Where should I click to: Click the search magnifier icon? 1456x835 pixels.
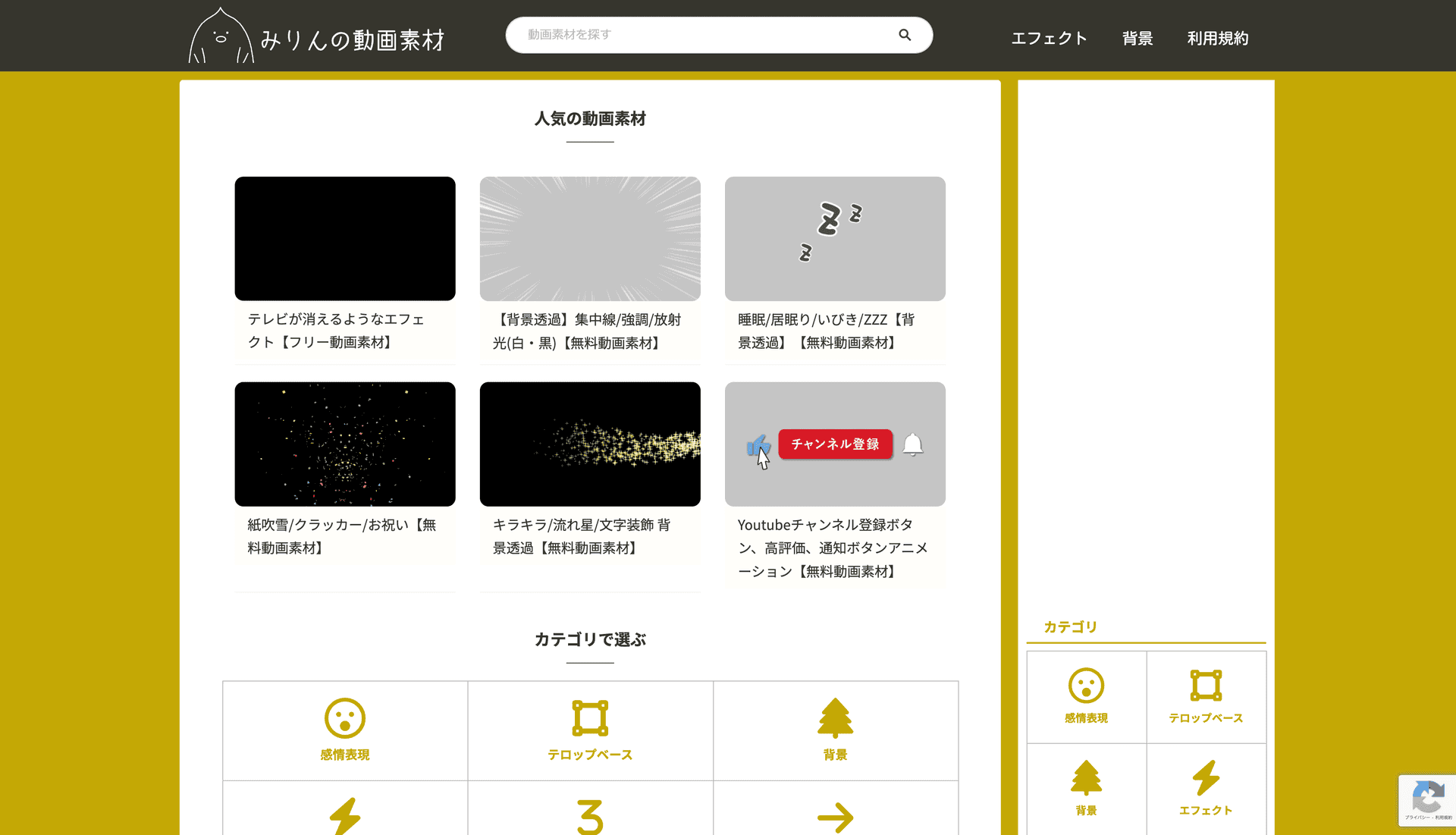click(905, 35)
